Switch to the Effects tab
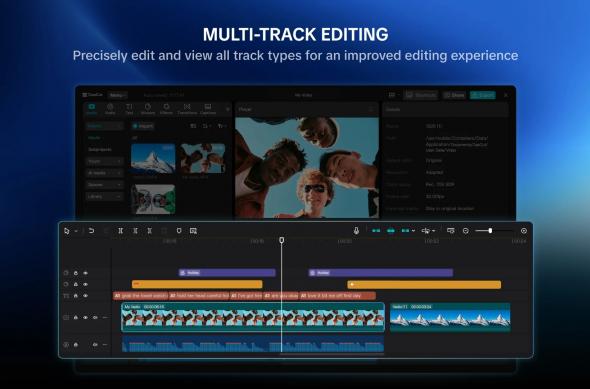 (166, 109)
